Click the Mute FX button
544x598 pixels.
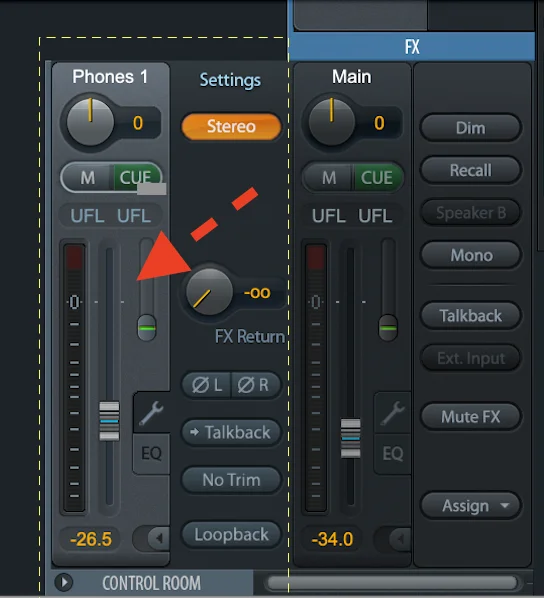coord(470,416)
